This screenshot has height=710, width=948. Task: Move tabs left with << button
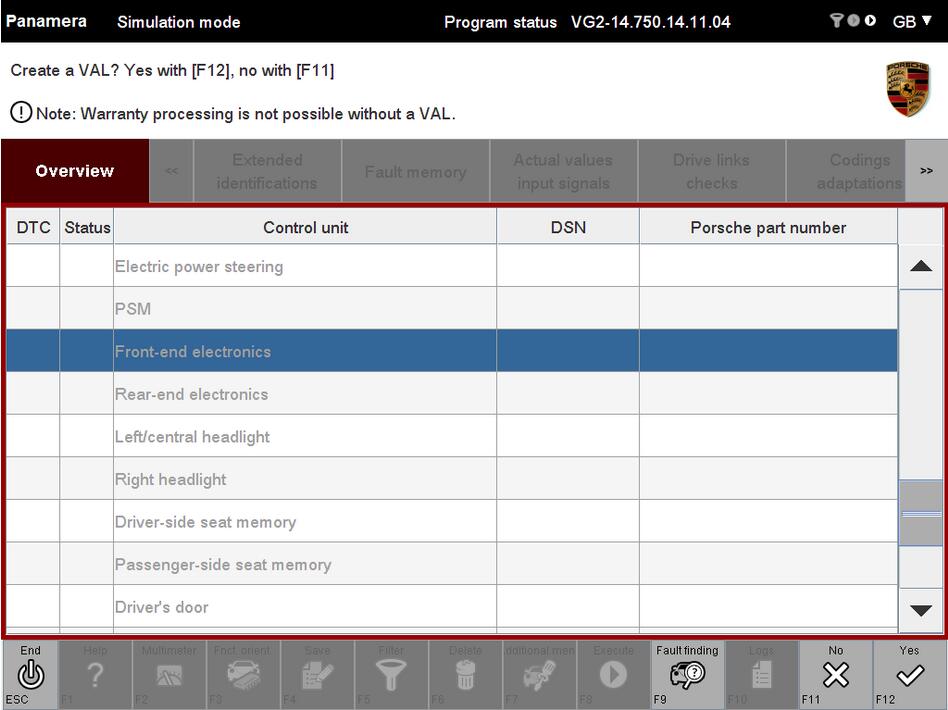172,171
